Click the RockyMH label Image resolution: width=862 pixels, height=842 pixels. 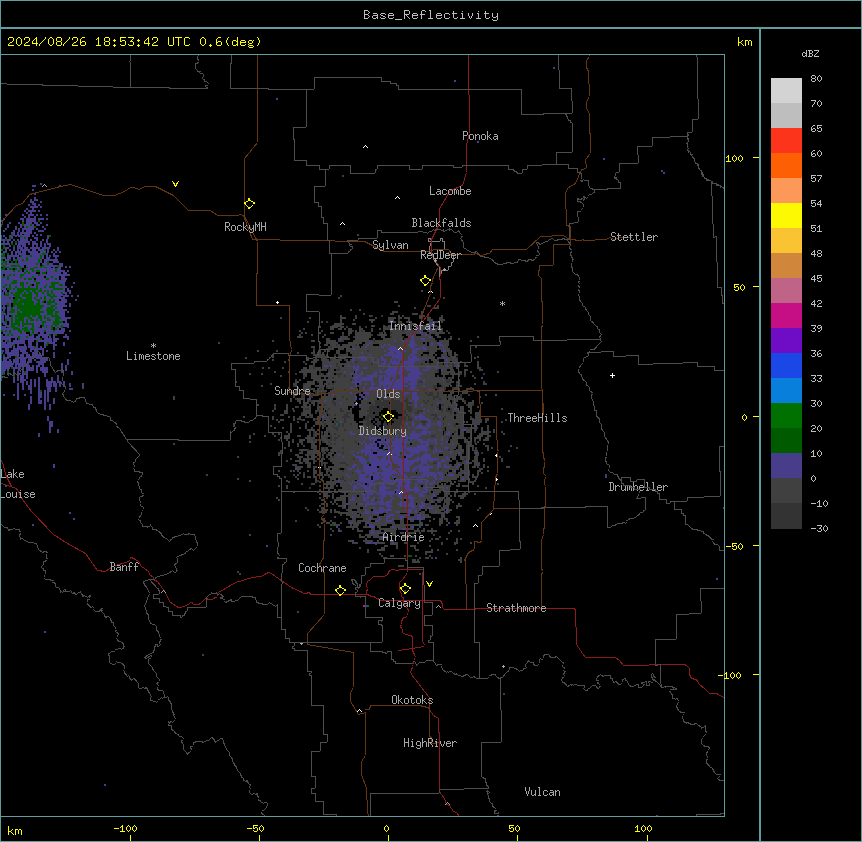[245, 227]
